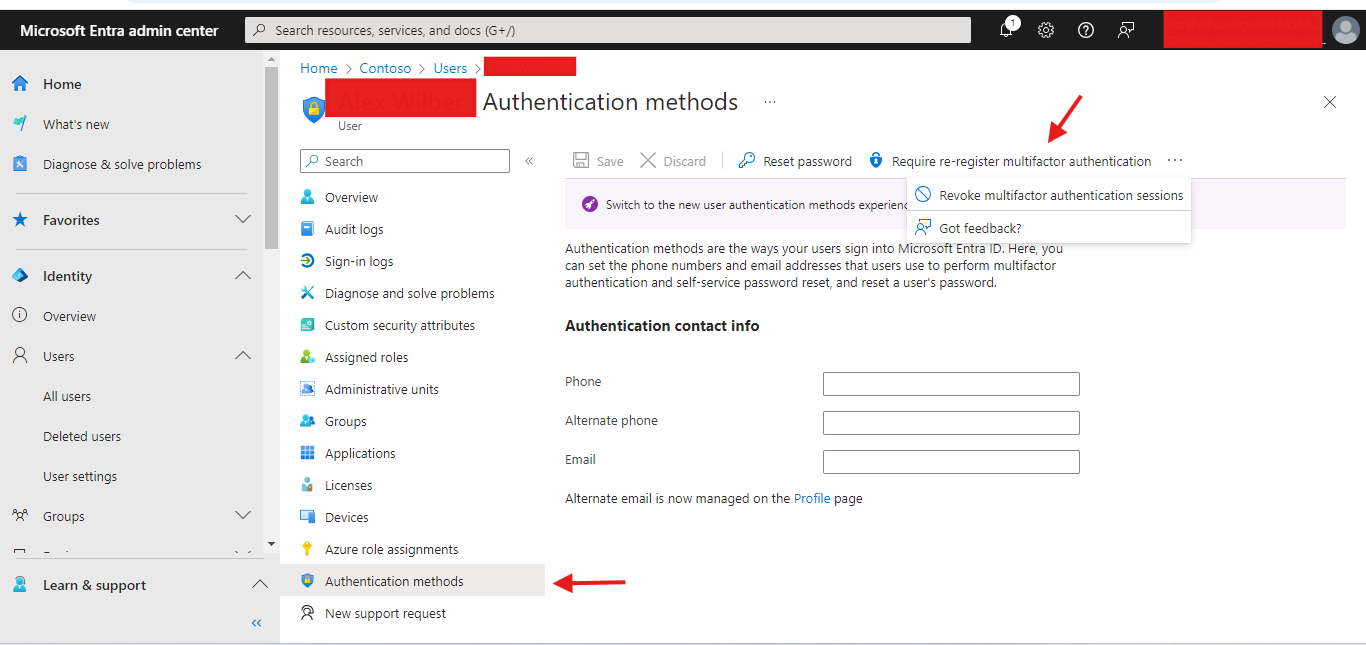Viewport: 1366px width, 645px height.
Task: Switch to Sign-in logs
Action: [360, 260]
